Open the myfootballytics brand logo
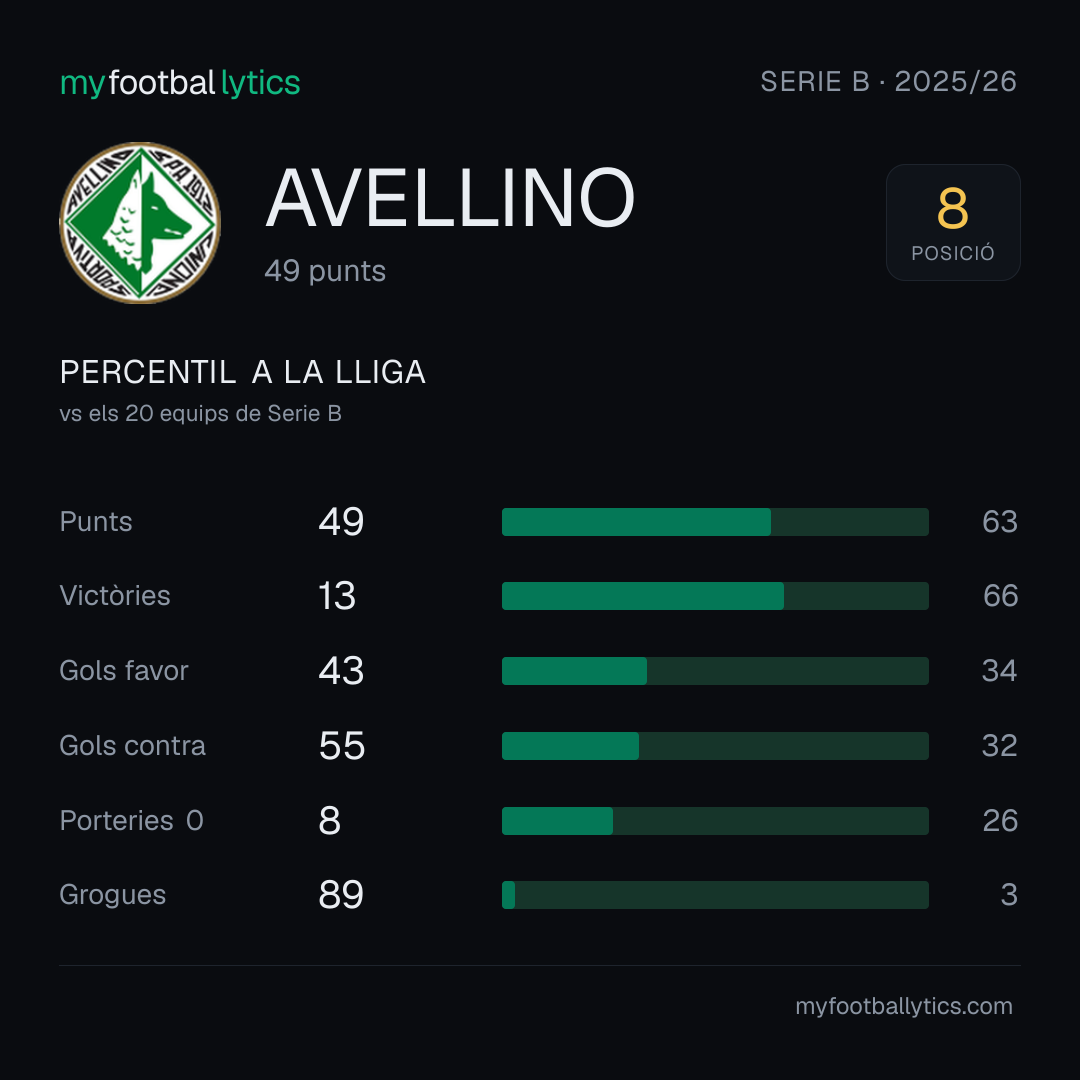This screenshot has height=1080, width=1080. pyautogui.click(x=180, y=83)
